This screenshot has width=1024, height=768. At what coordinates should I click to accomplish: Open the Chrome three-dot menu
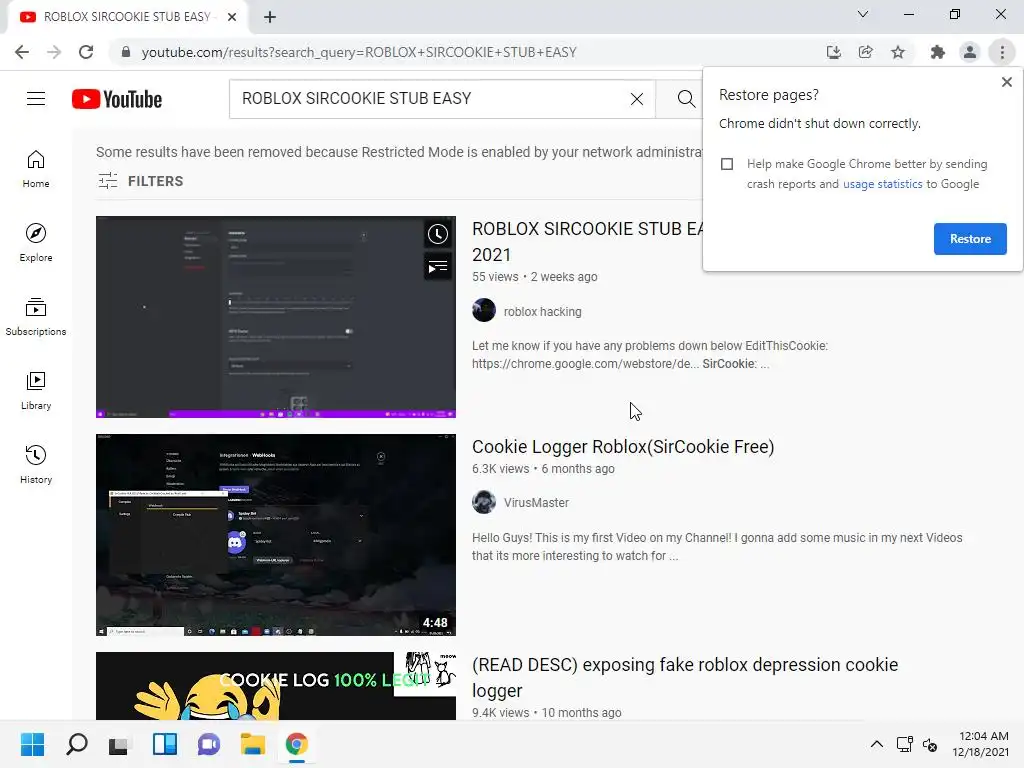(1002, 52)
